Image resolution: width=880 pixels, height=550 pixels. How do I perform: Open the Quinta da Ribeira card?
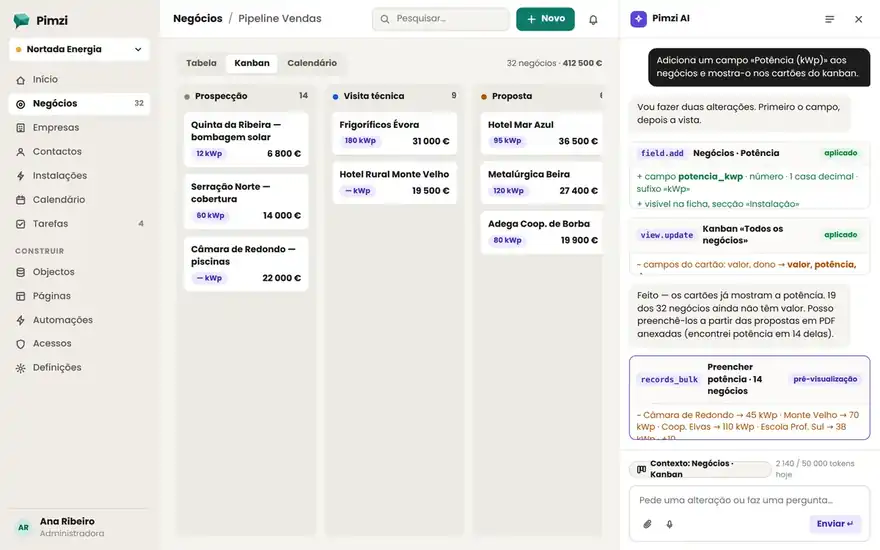(x=246, y=139)
